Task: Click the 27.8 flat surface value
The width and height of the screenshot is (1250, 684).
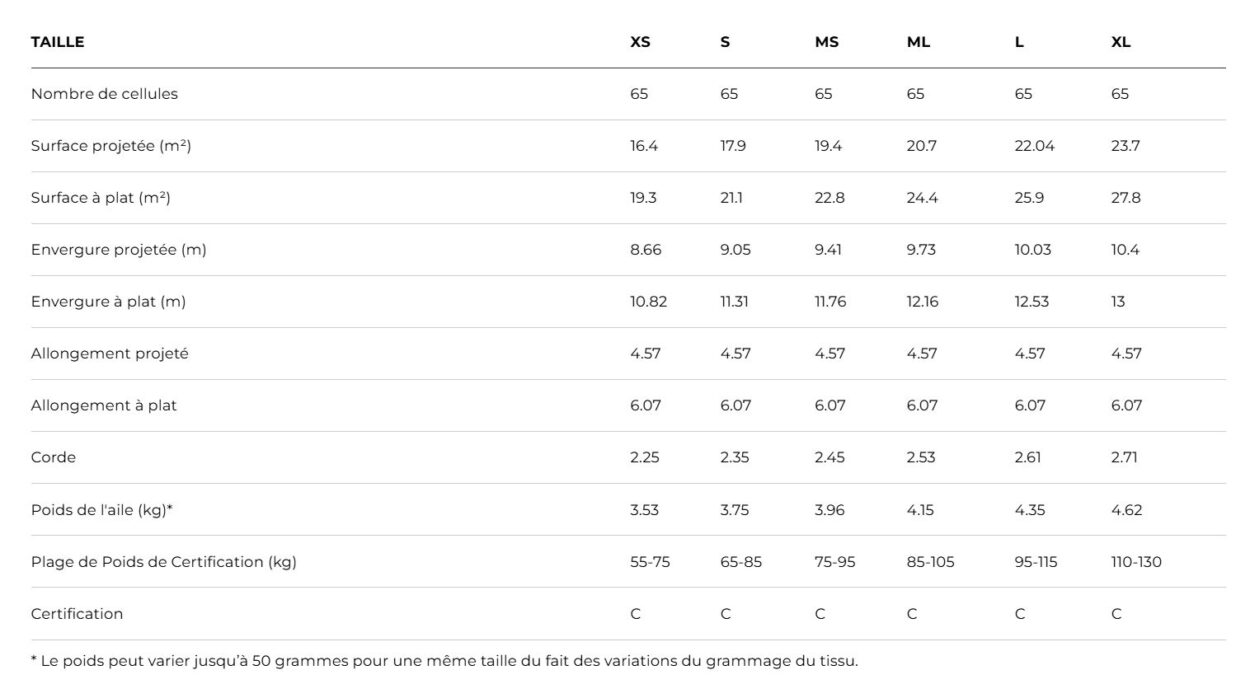Action: (x=1125, y=198)
